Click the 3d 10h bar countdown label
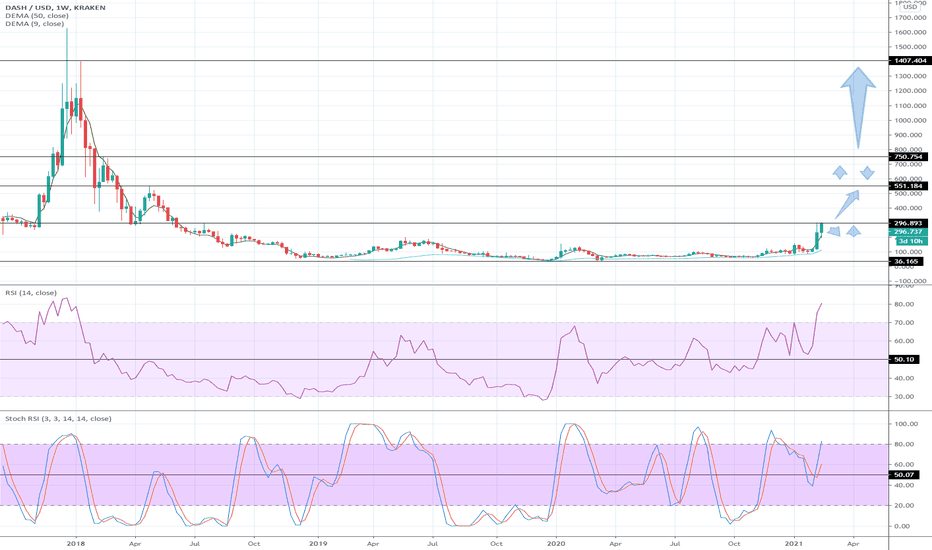The width and height of the screenshot is (932, 550). pos(911,241)
